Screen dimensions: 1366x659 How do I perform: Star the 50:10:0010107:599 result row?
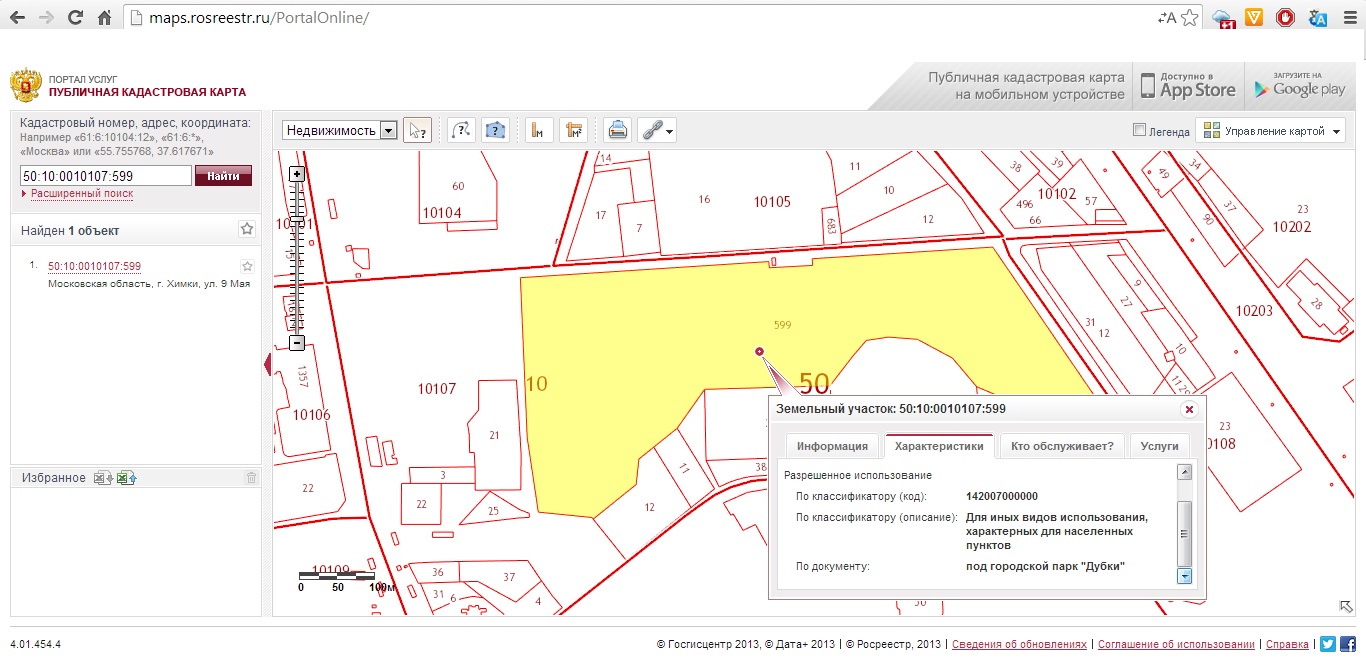point(247,266)
